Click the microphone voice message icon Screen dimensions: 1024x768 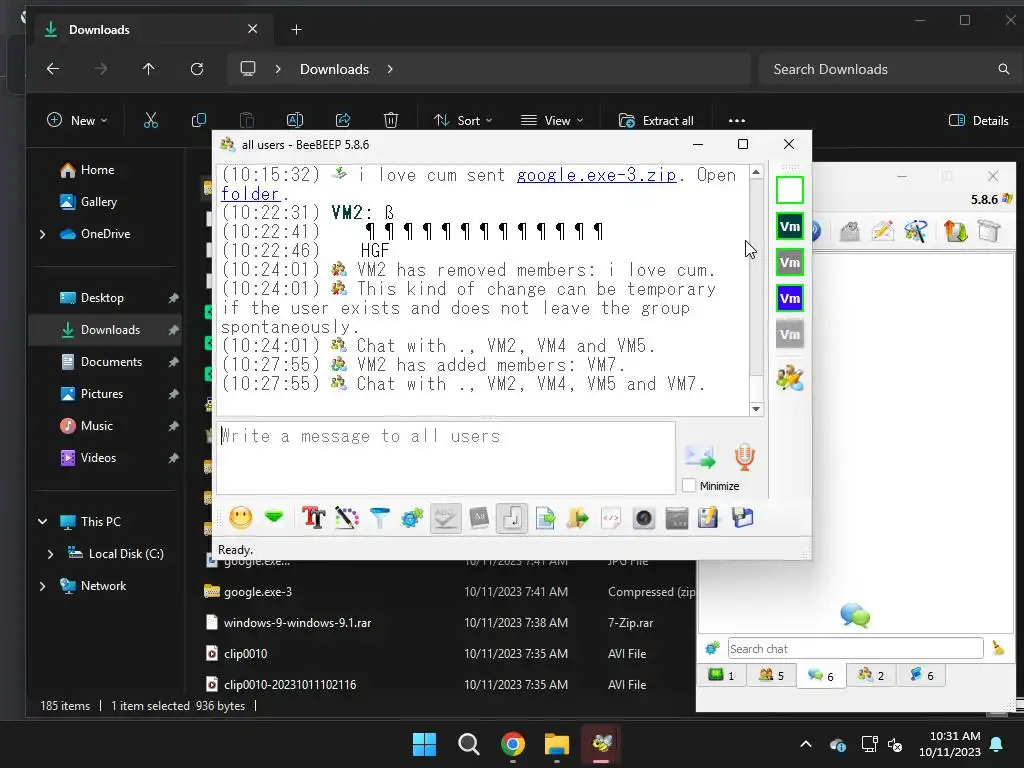click(744, 456)
